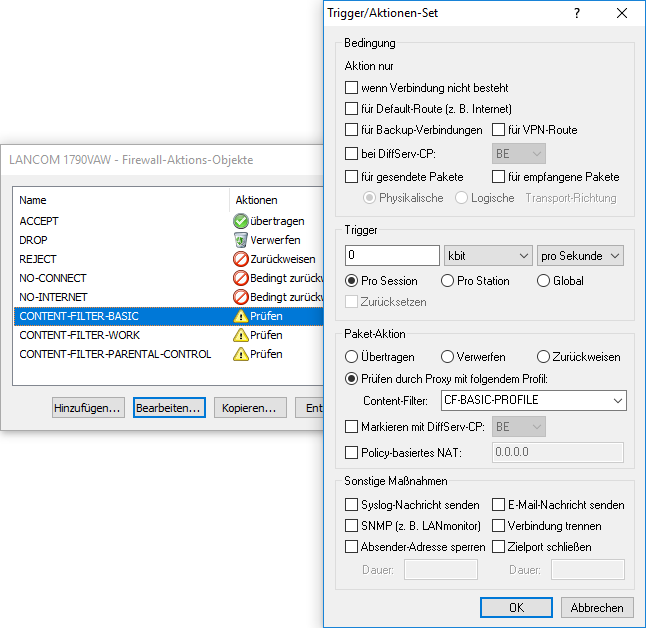The height and width of the screenshot is (628, 646).
Task: Click the 'Hinzufügen...' button
Action: [89, 408]
